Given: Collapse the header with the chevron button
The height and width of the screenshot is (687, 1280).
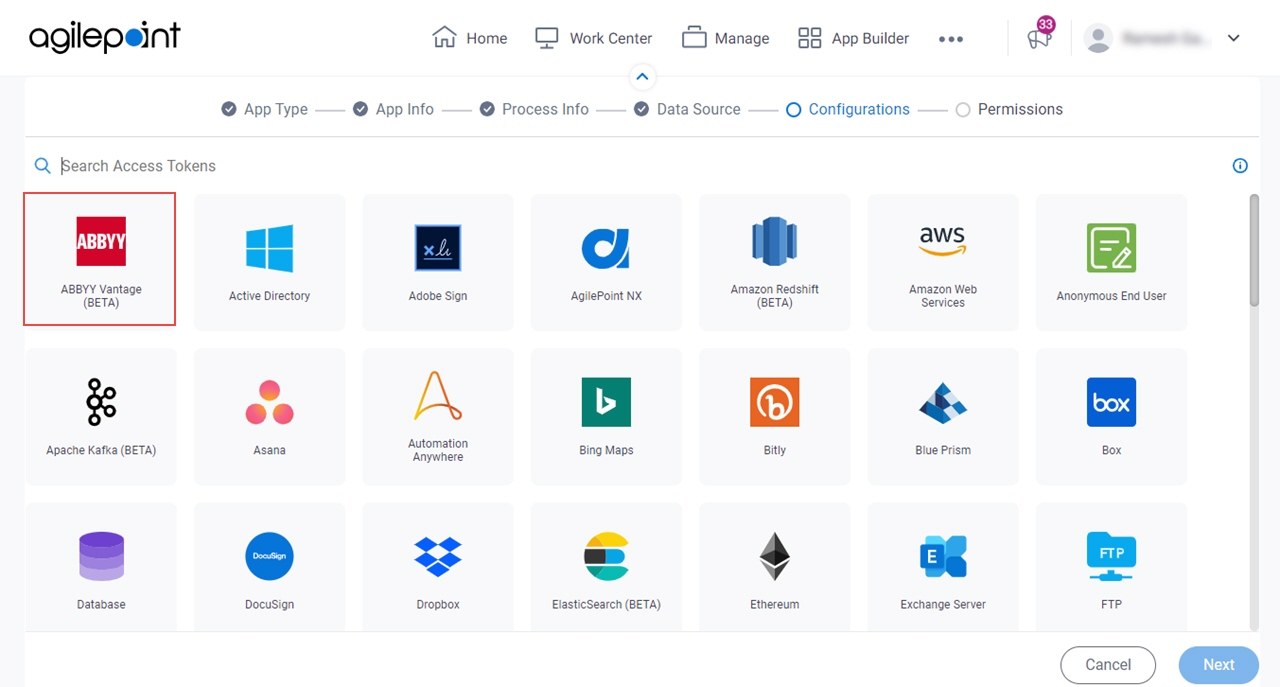Looking at the screenshot, I should (642, 76).
